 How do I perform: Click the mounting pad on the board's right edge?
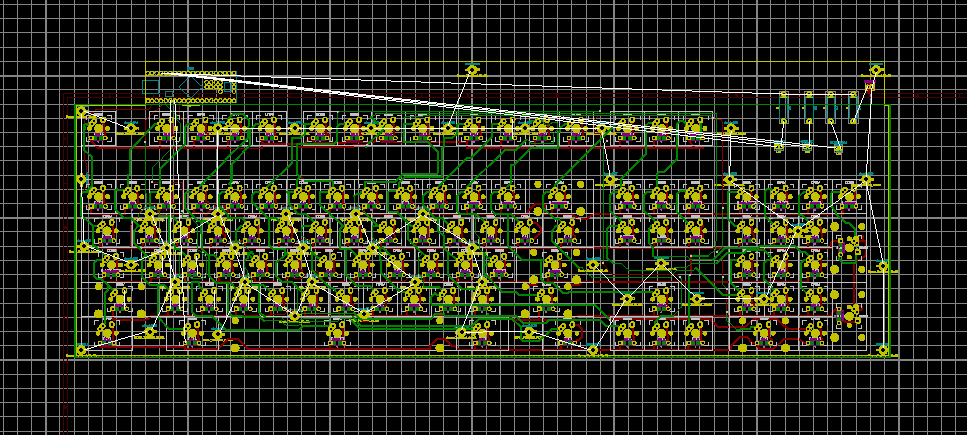882,266
